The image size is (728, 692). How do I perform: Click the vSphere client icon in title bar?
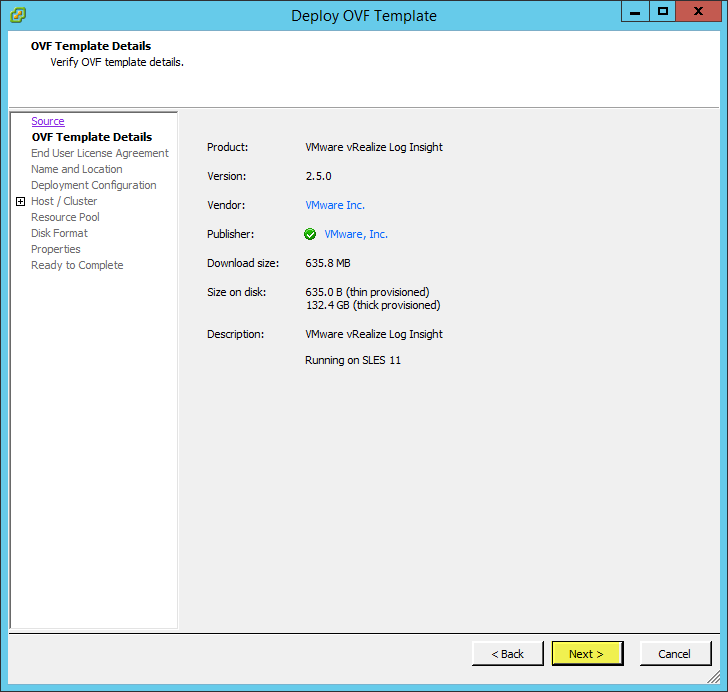click(x=18, y=15)
